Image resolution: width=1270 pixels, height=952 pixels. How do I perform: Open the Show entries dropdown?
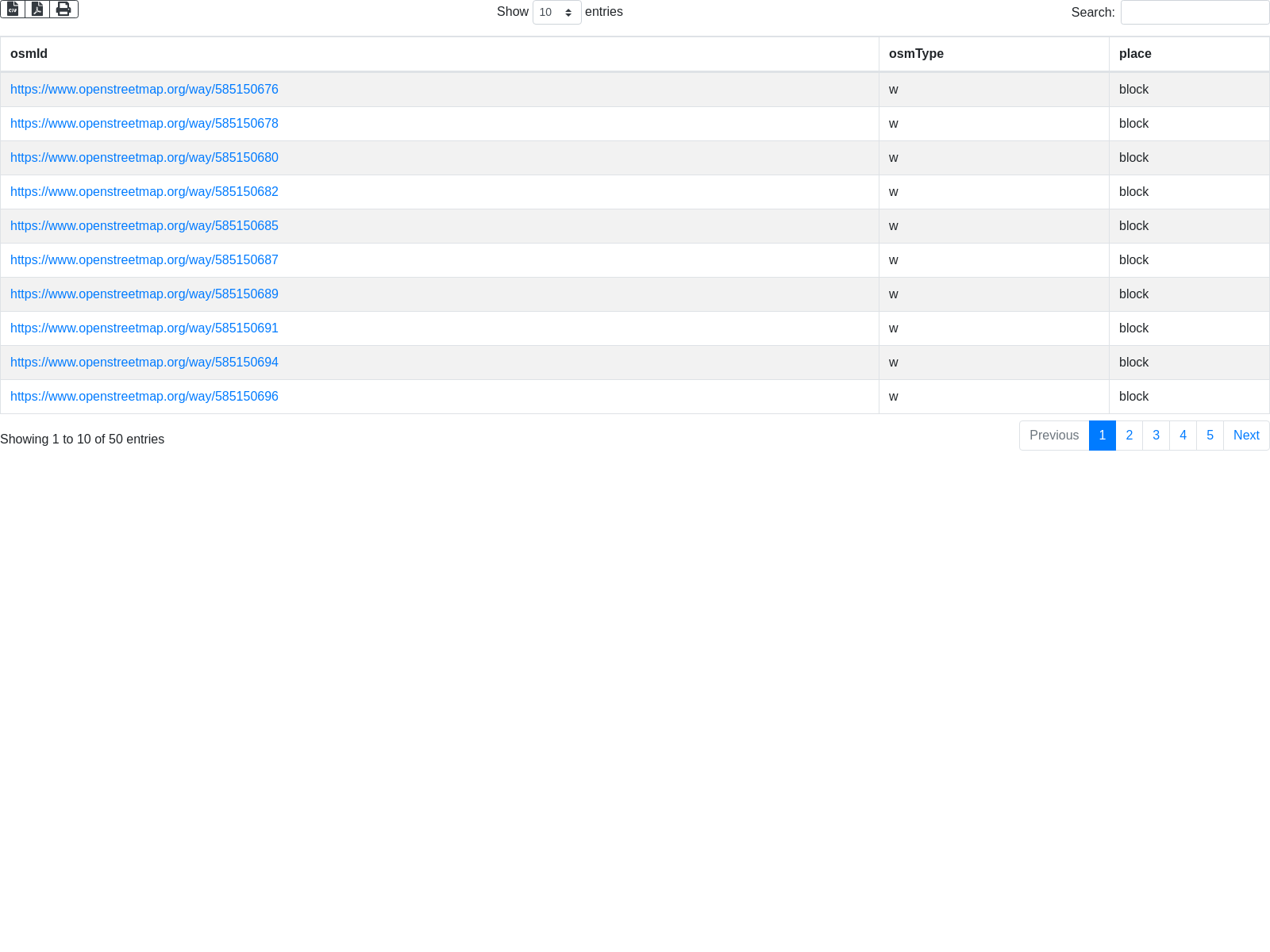pos(556,13)
